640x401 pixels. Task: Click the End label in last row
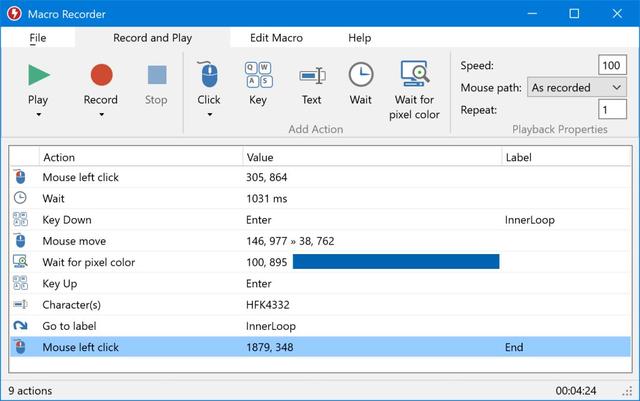click(x=514, y=347)
